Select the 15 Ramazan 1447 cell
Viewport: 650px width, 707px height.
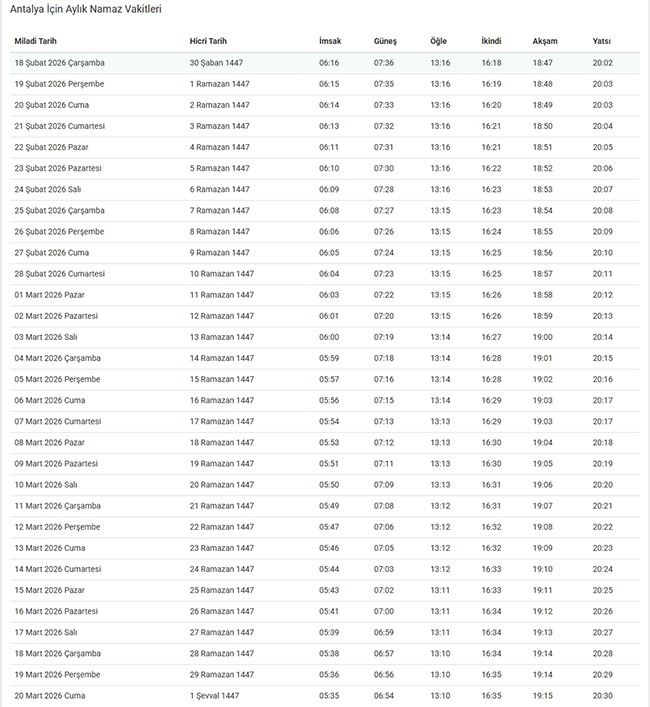[221, 379]
